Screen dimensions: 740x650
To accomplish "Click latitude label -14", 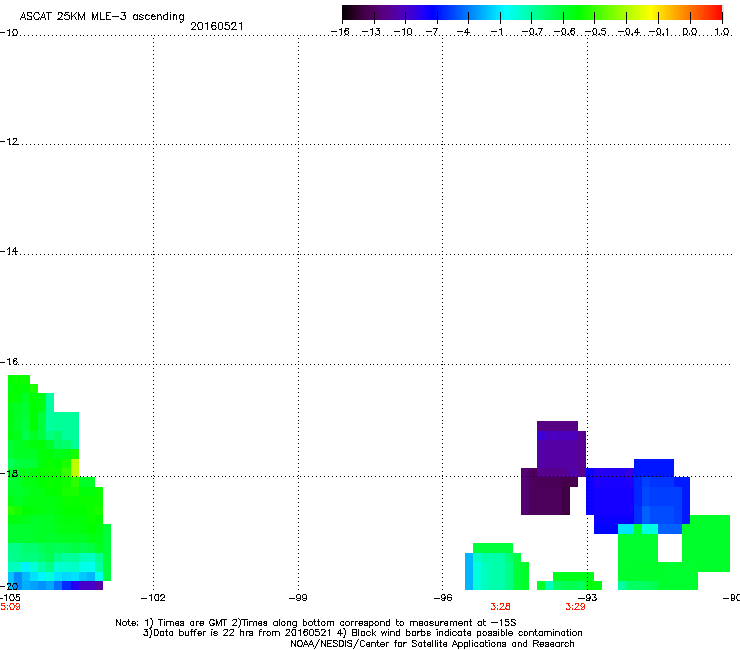I will click(x=9, y=252).
